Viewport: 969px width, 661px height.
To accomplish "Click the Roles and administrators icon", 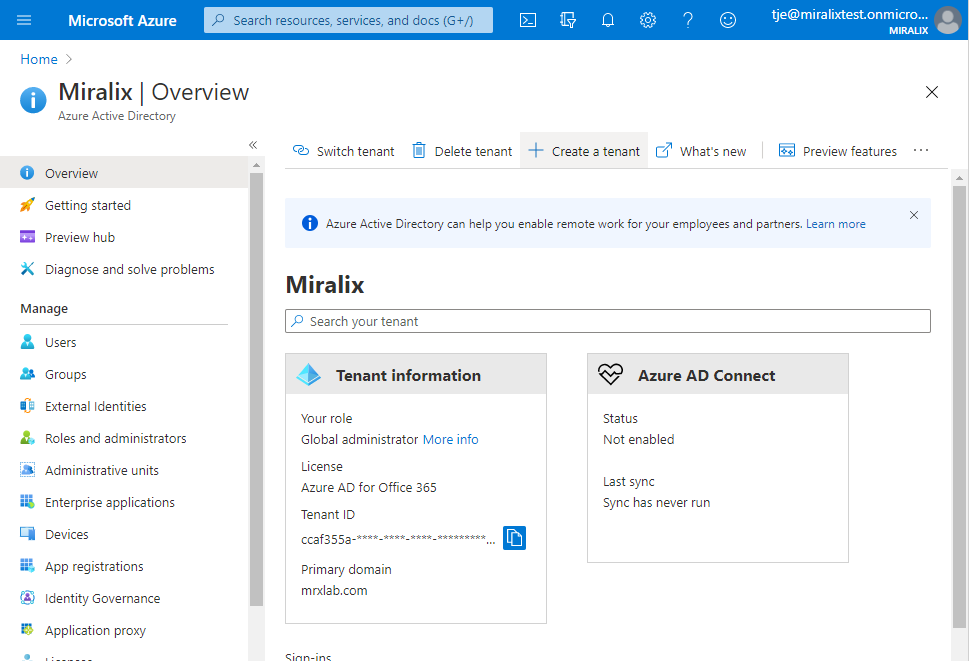I will tap(27, 438).
